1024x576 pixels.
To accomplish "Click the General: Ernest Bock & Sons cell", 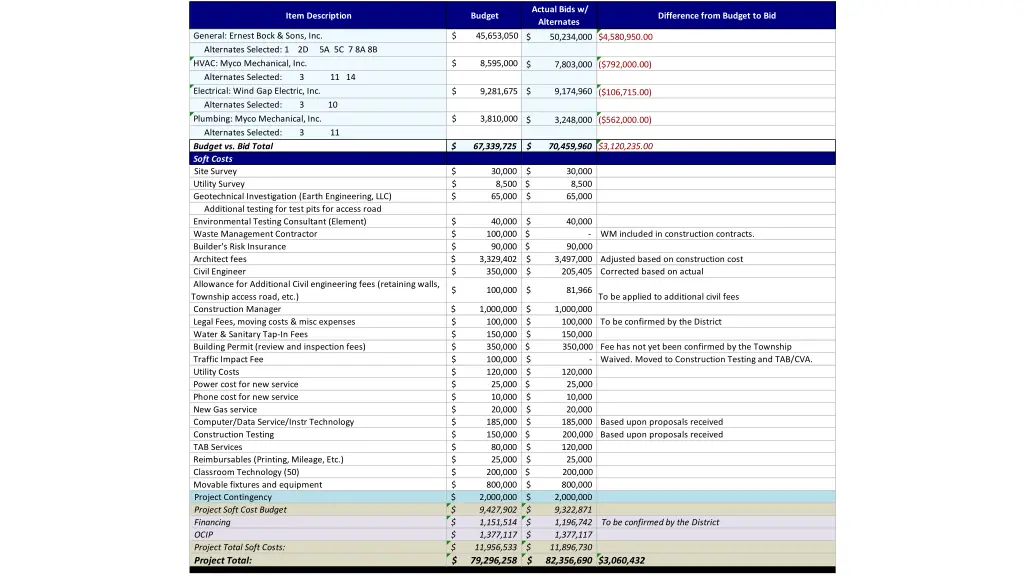I will point(258,36).
